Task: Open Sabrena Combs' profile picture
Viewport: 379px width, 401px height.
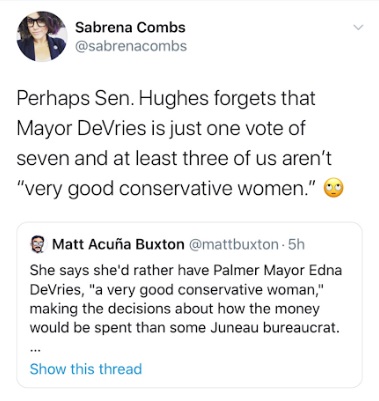Action: pos(42,36)
